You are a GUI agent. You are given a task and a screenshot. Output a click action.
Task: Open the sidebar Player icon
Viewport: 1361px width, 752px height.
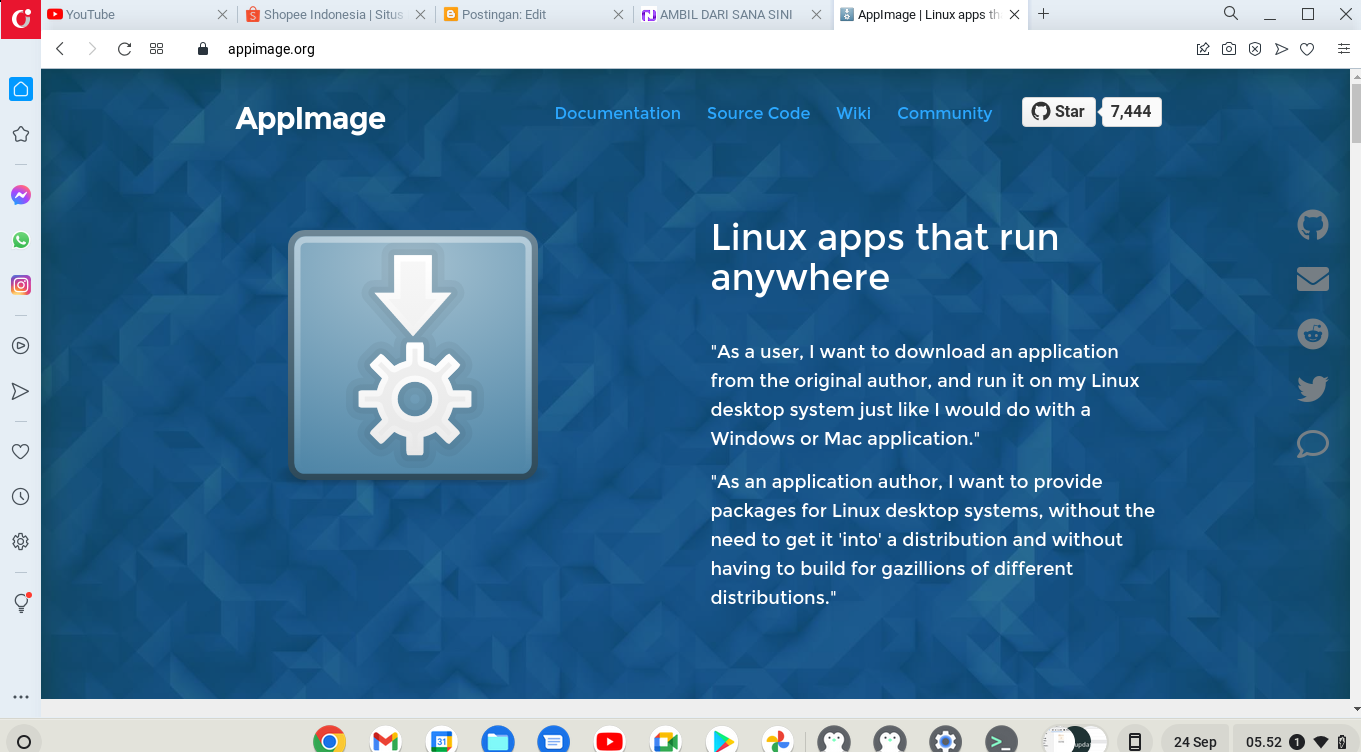[x=20, y=346]
